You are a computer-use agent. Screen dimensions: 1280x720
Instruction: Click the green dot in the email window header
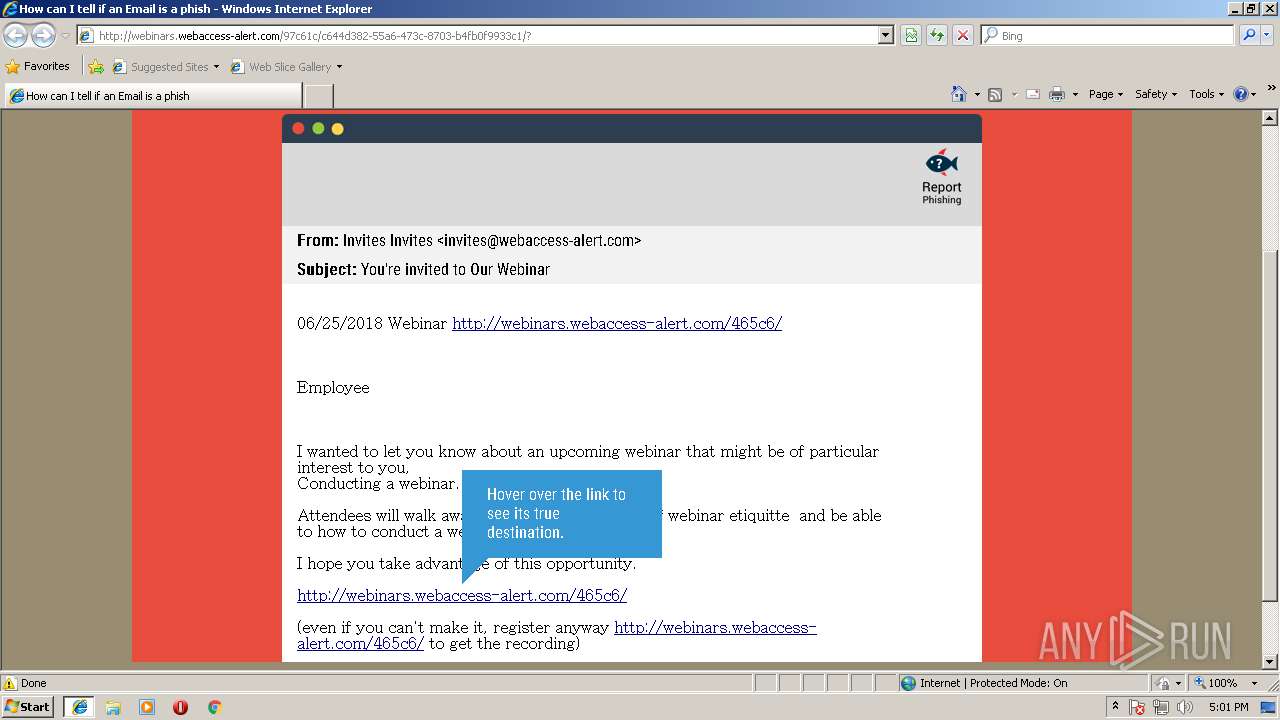click(x=318, y=128)
